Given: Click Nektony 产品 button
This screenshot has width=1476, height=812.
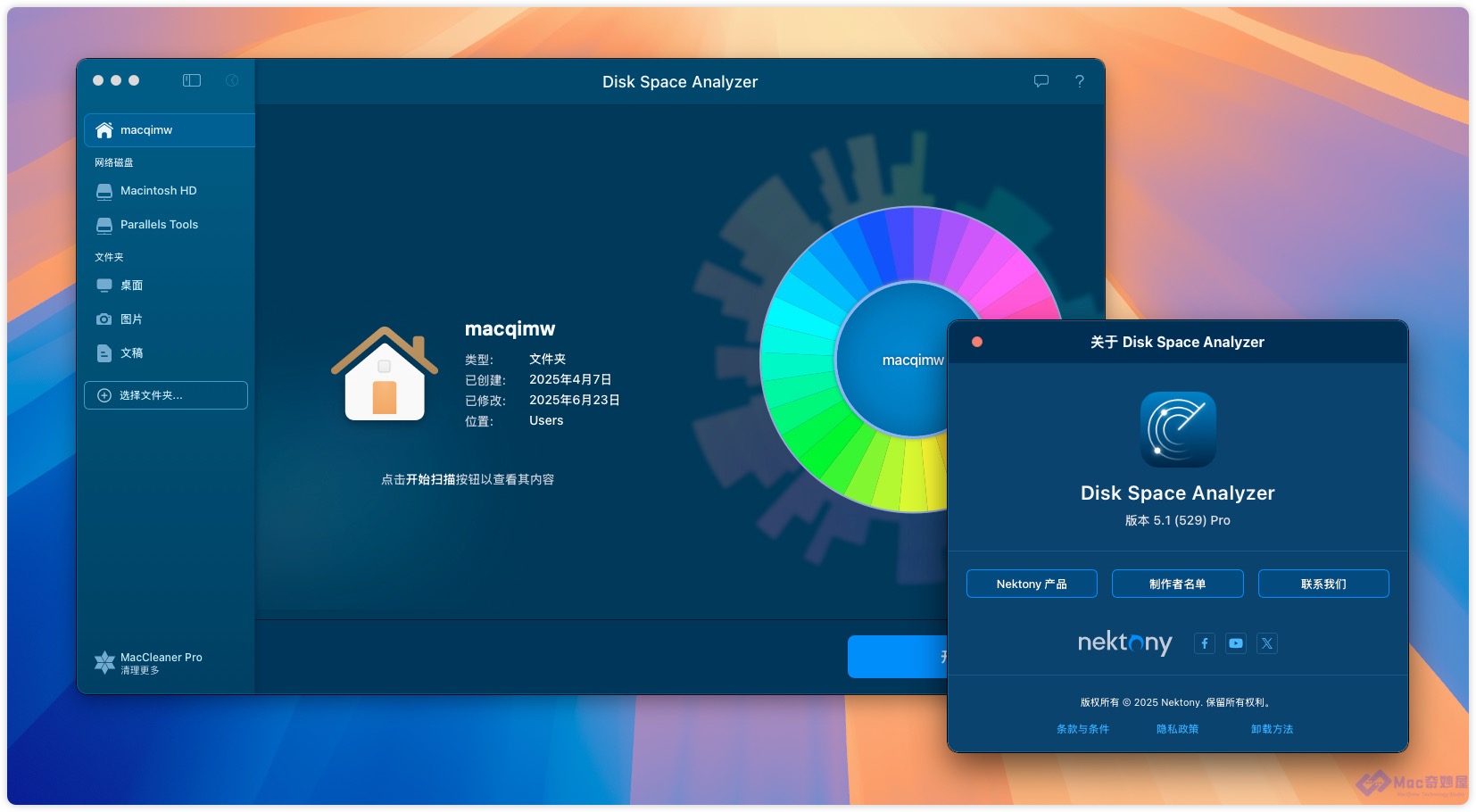Looking at the screenshot, I should [1032, 584].
